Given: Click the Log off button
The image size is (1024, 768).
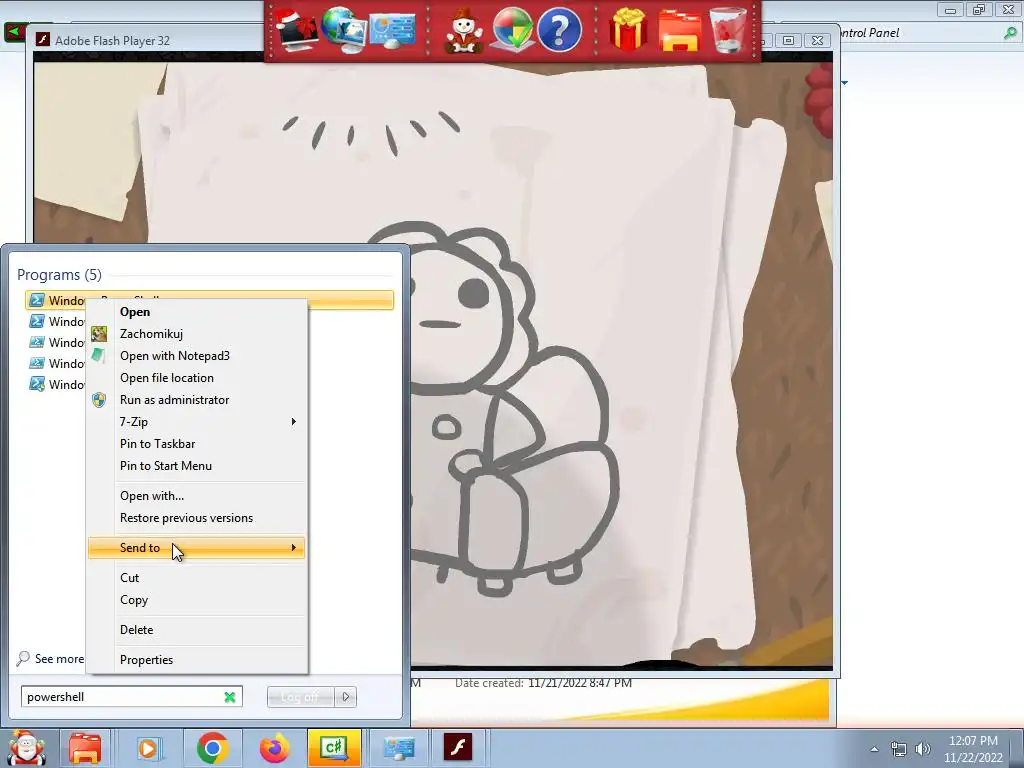Looking at the screenshot, I should point(300,697).
